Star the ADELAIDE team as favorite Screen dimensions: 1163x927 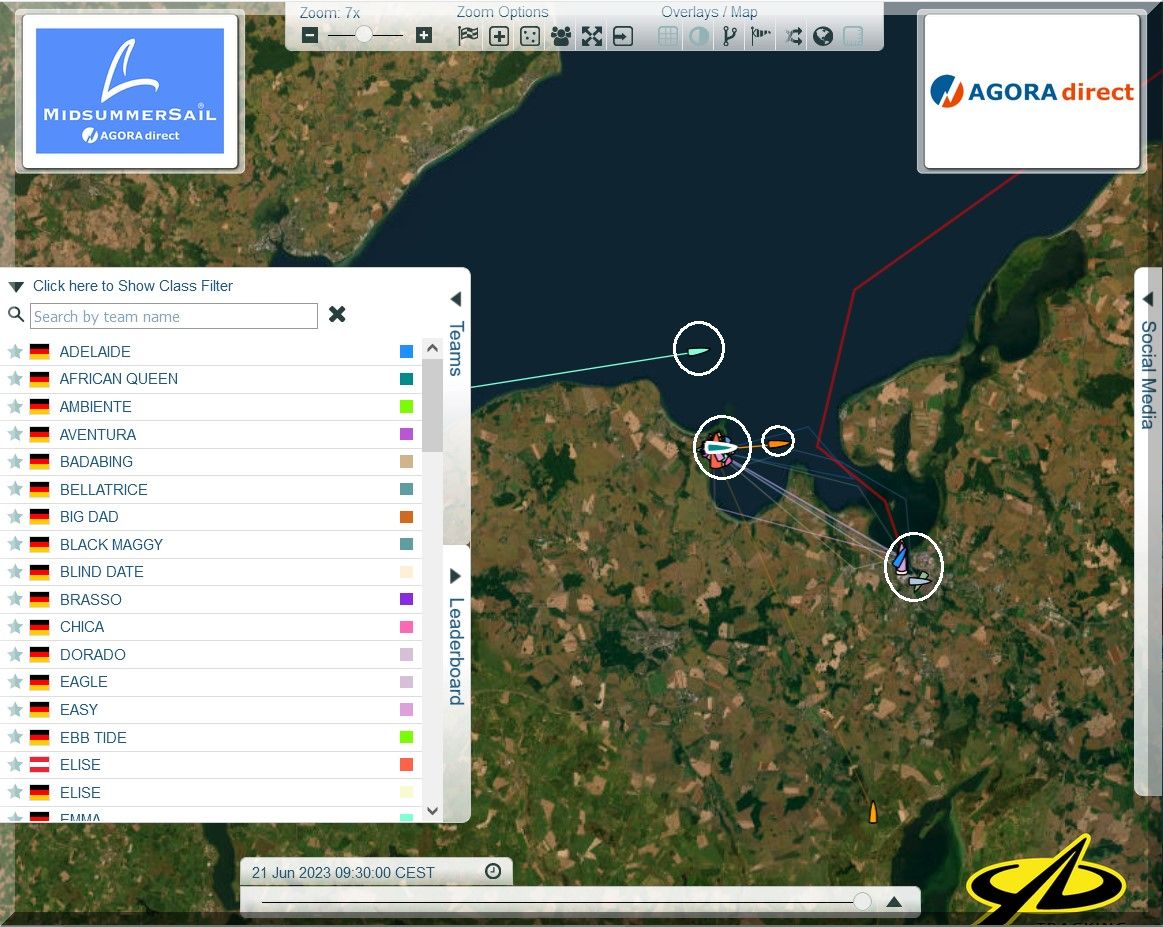tap(15, 352)
